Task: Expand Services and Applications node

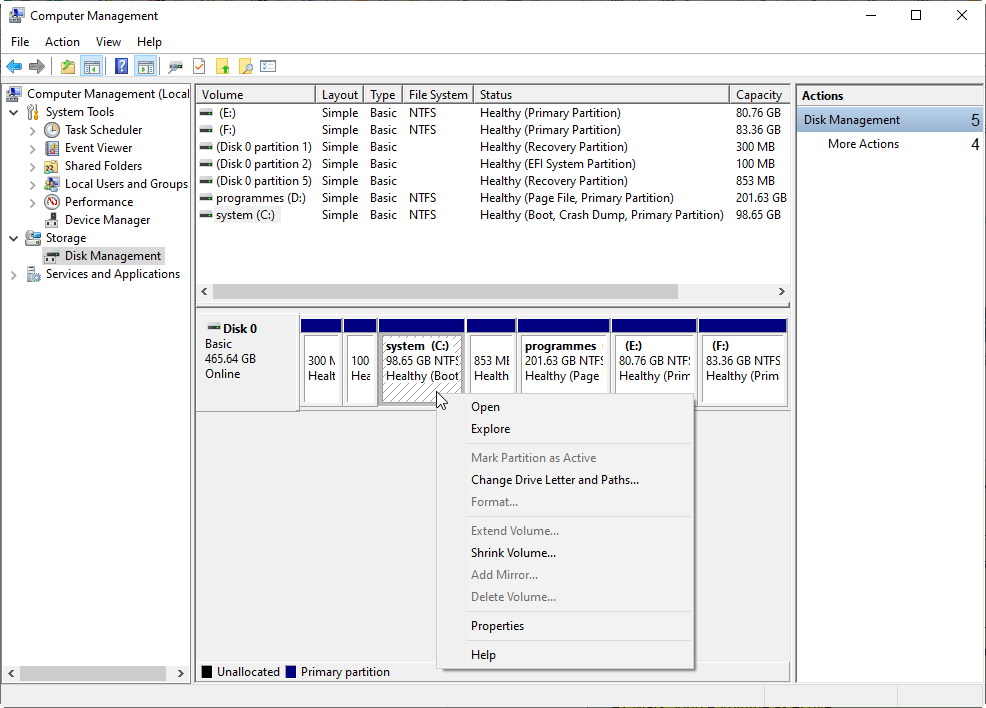Action: click(14, 275)
